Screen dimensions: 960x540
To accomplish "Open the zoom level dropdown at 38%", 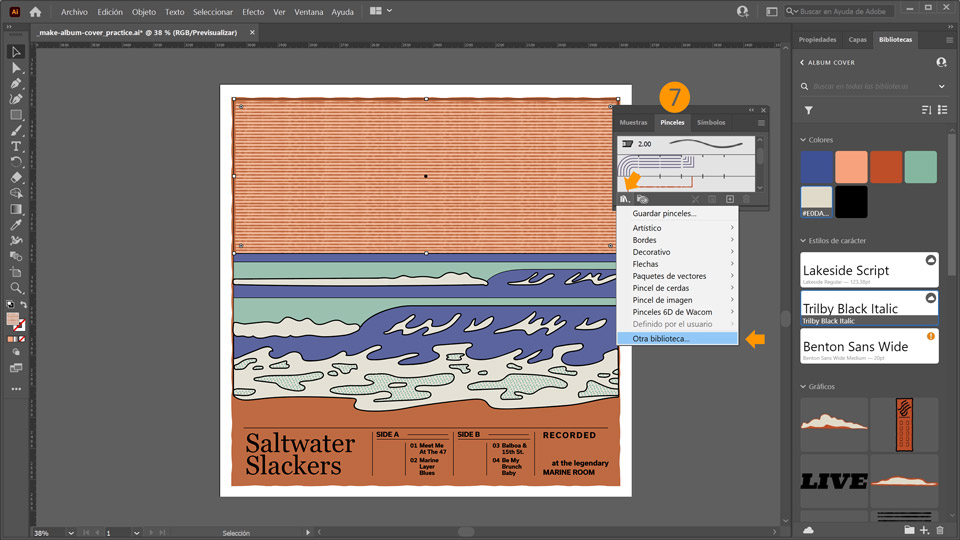I will (x=72, y=533).
